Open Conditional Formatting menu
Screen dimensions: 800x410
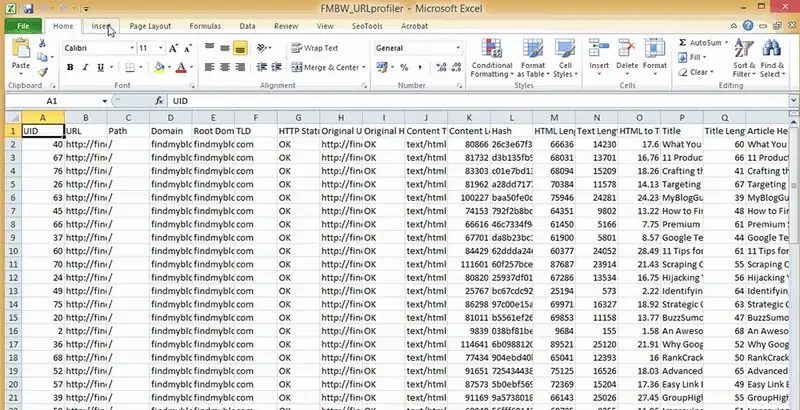point(492,58)
